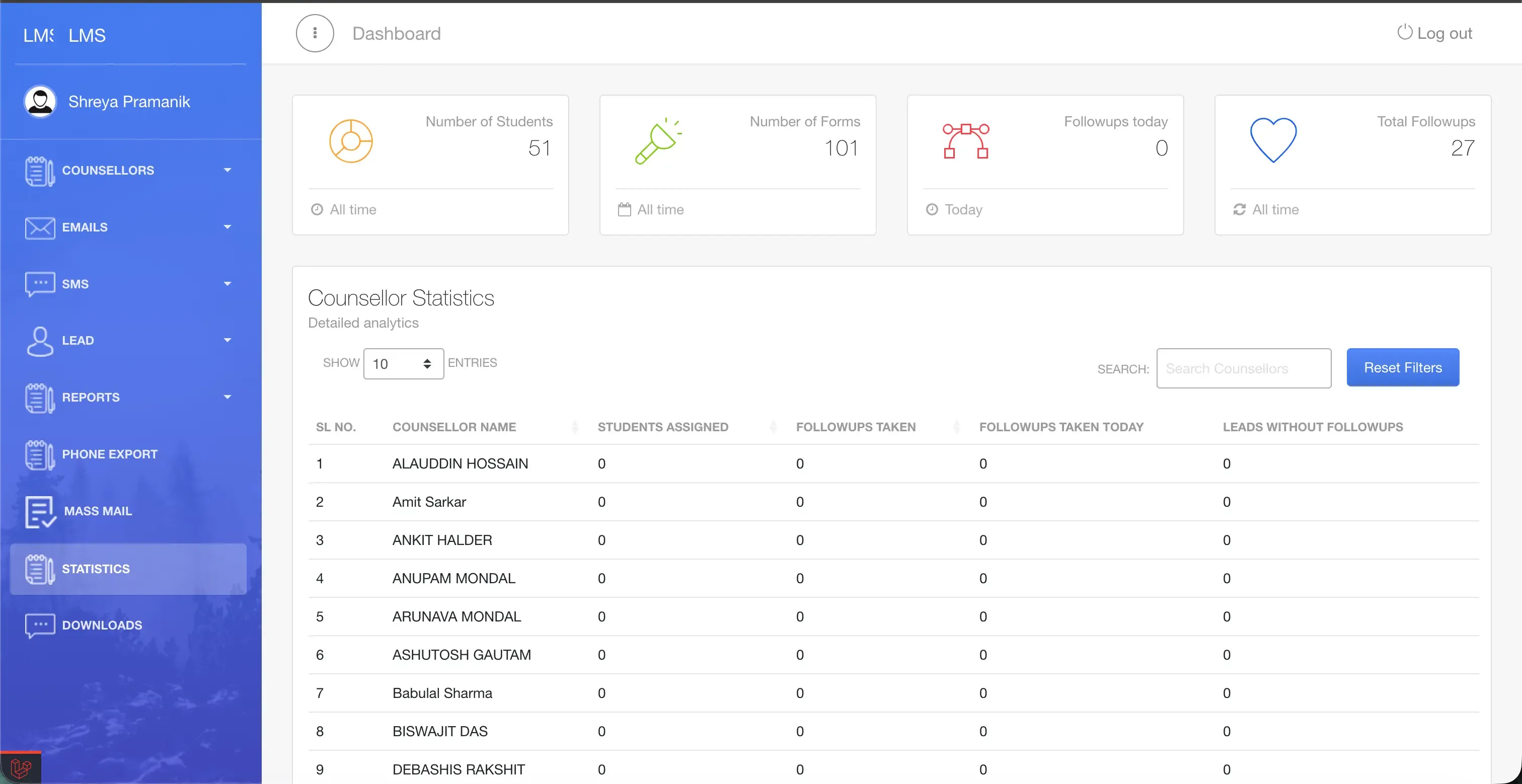Click the Reset Filters button
The width and height of the screenshot is (1522, 784).
coord(1403,367)
